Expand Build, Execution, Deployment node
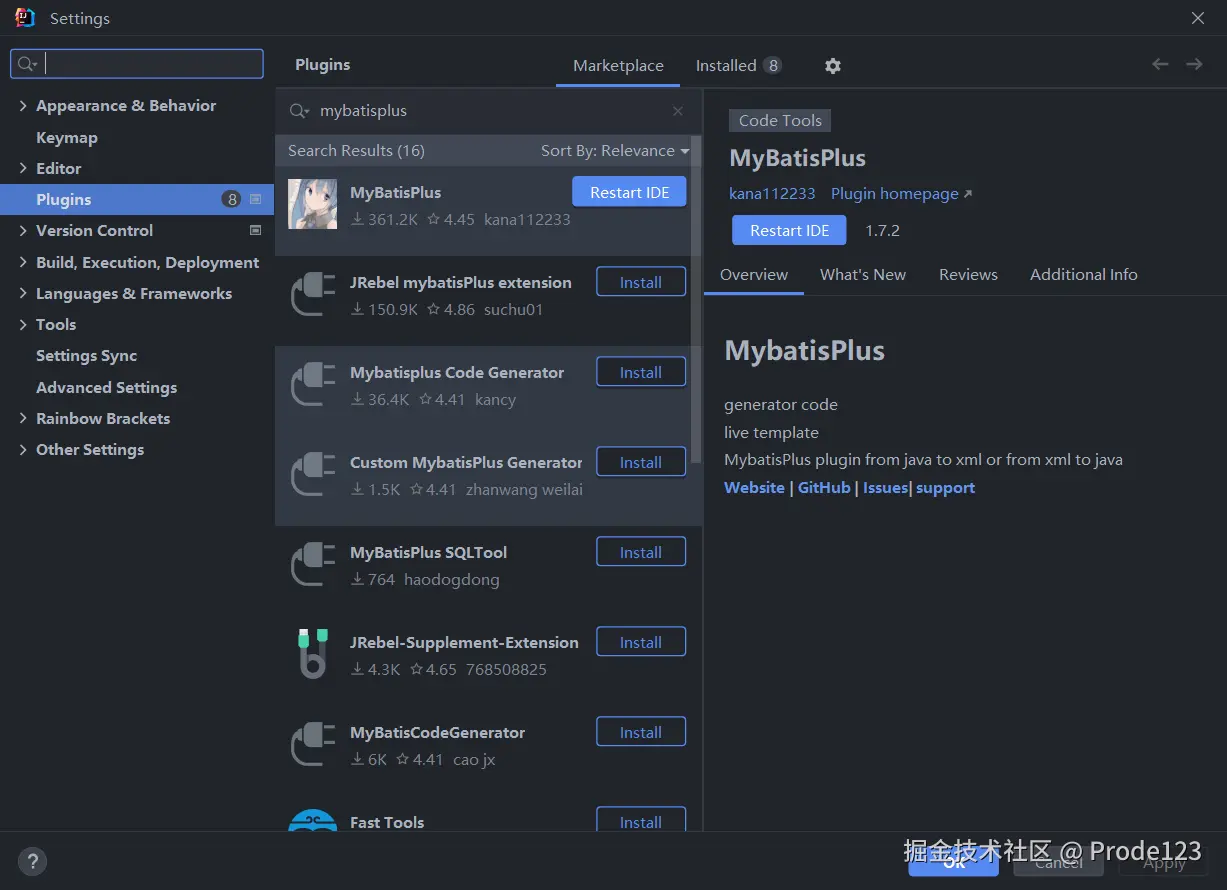The image size is (1227, 890). click(x=22, y=262)
